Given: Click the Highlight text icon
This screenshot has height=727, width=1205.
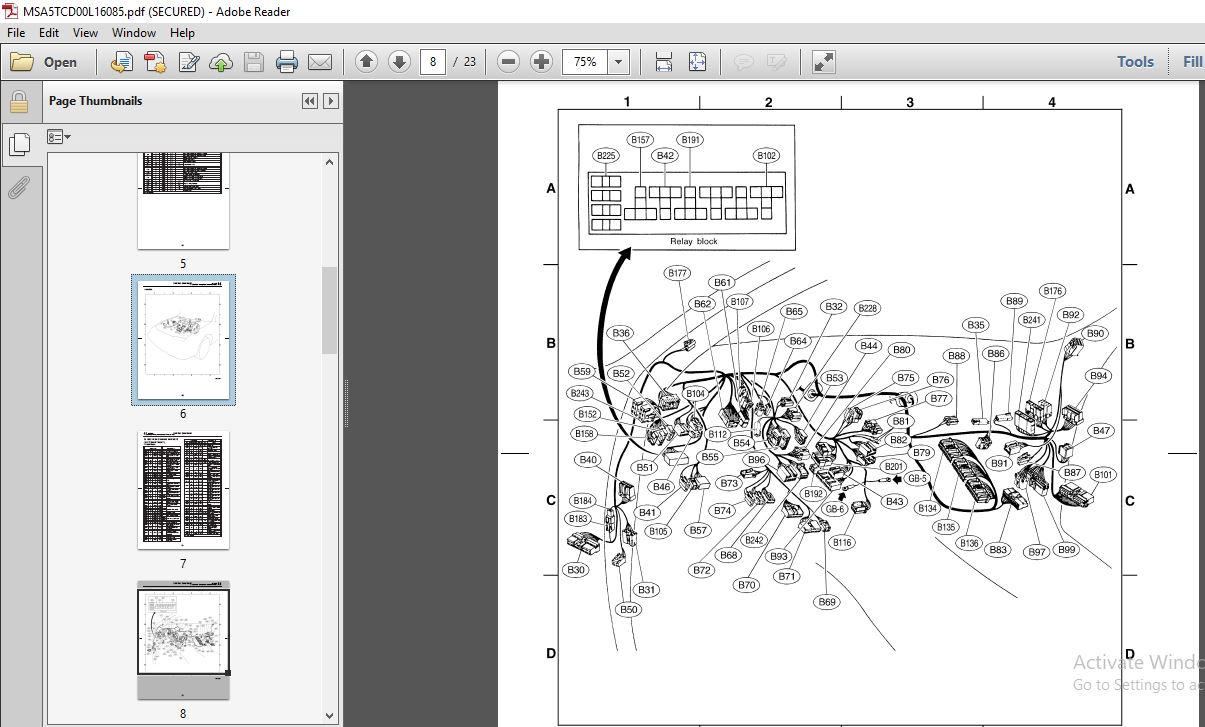Looking at the screenshot, I should point(776,62).
